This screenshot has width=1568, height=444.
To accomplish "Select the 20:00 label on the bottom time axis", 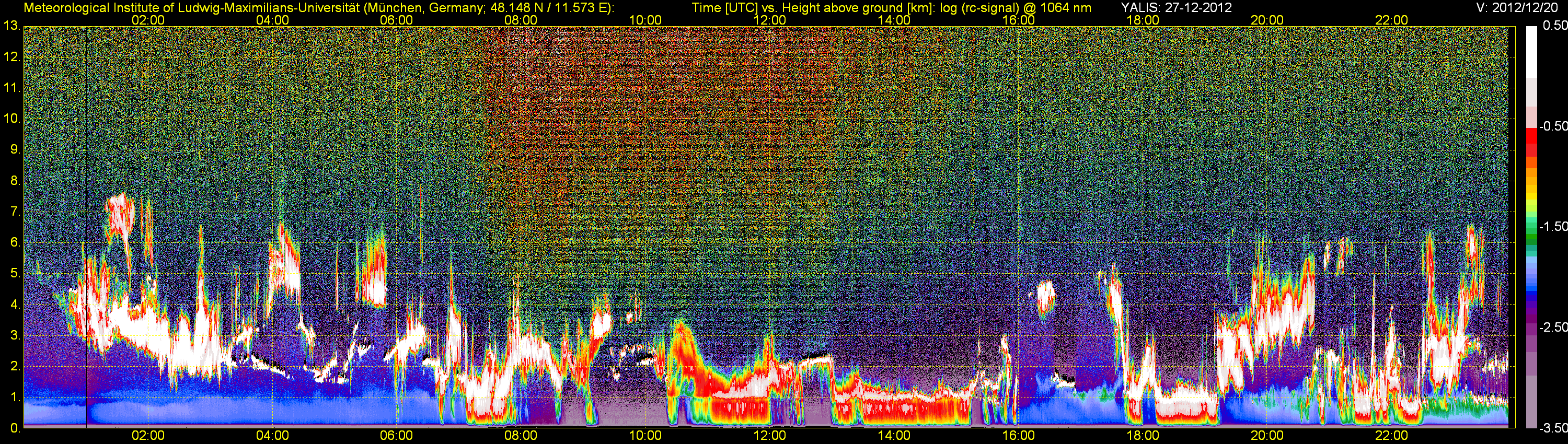I will pos(1267,436).
